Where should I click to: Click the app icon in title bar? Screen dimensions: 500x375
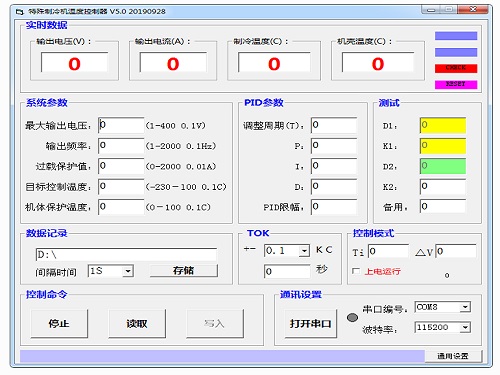tap(20, 12)
